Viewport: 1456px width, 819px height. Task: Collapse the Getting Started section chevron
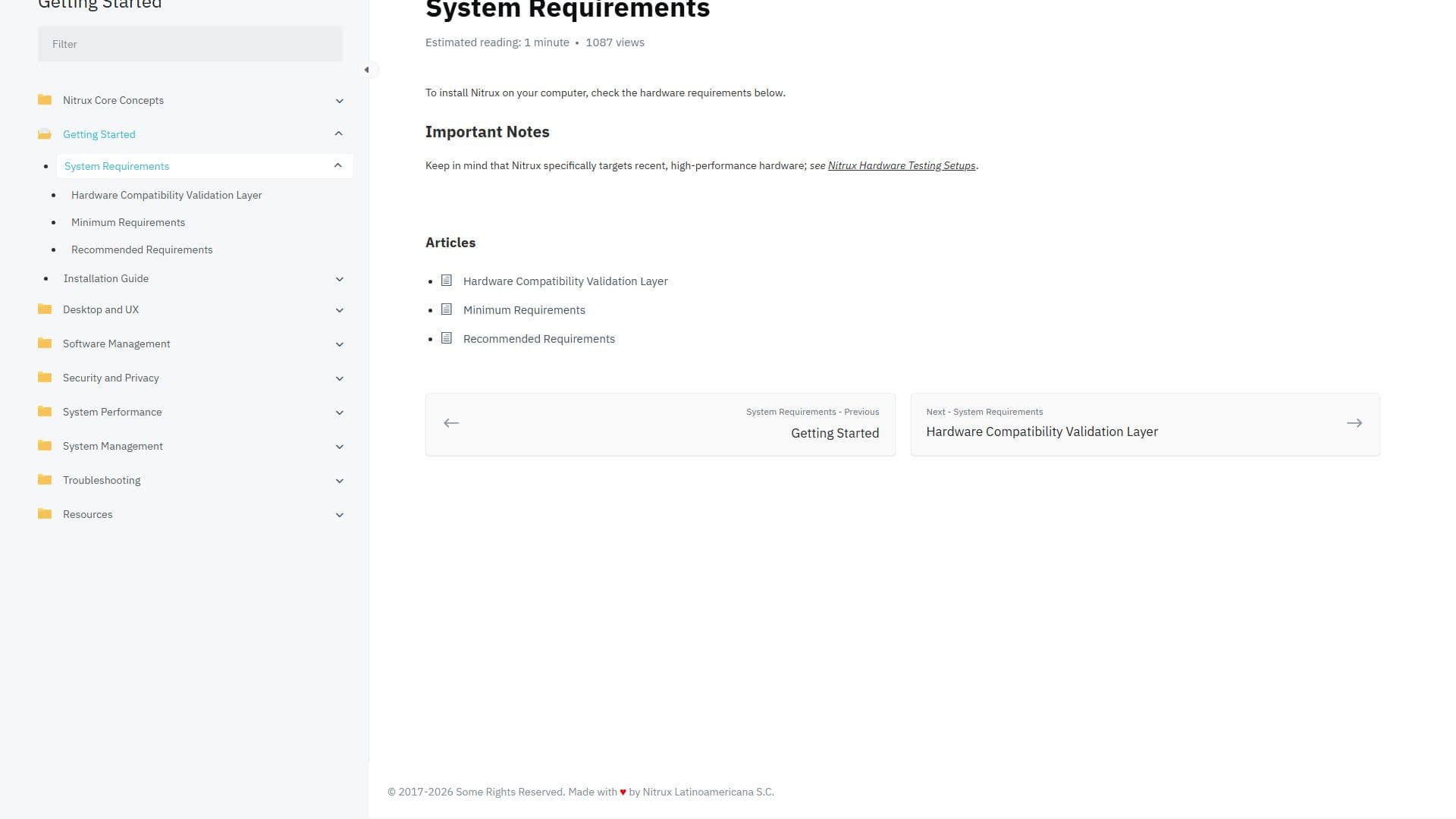point(339,133)
